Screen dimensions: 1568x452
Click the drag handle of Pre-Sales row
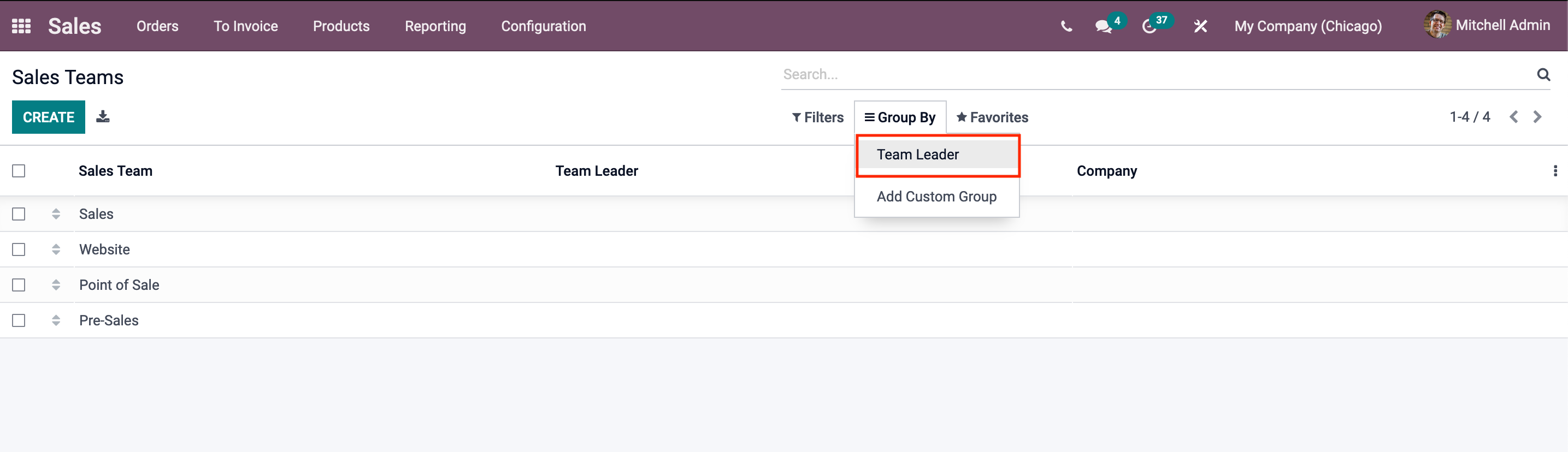point(56,320)
